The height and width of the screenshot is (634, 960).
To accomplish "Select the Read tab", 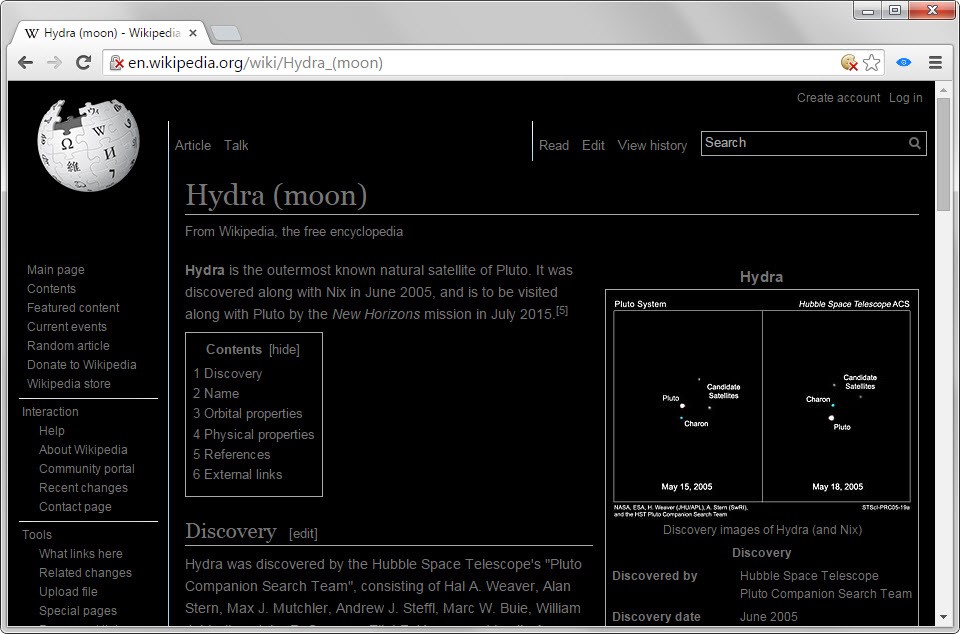I will click(x=553, y=146).
